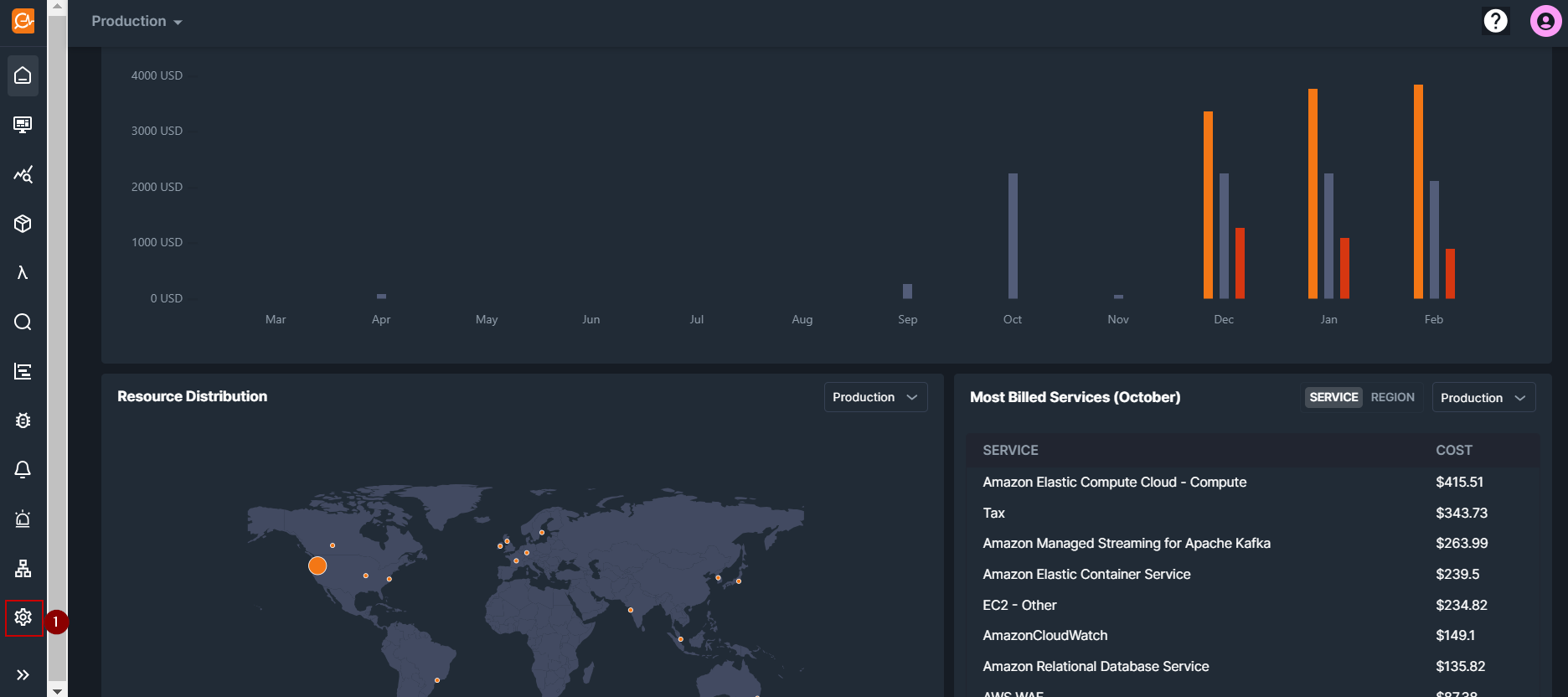Open the Lambda functions icon

pyautogui.click(x=23, y=273)
